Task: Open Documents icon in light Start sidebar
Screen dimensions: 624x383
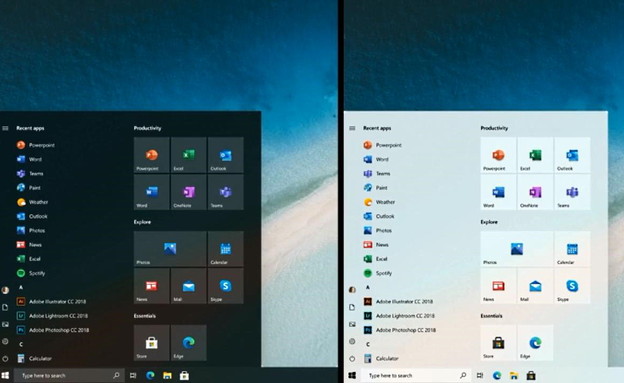Action: [352, 307]
